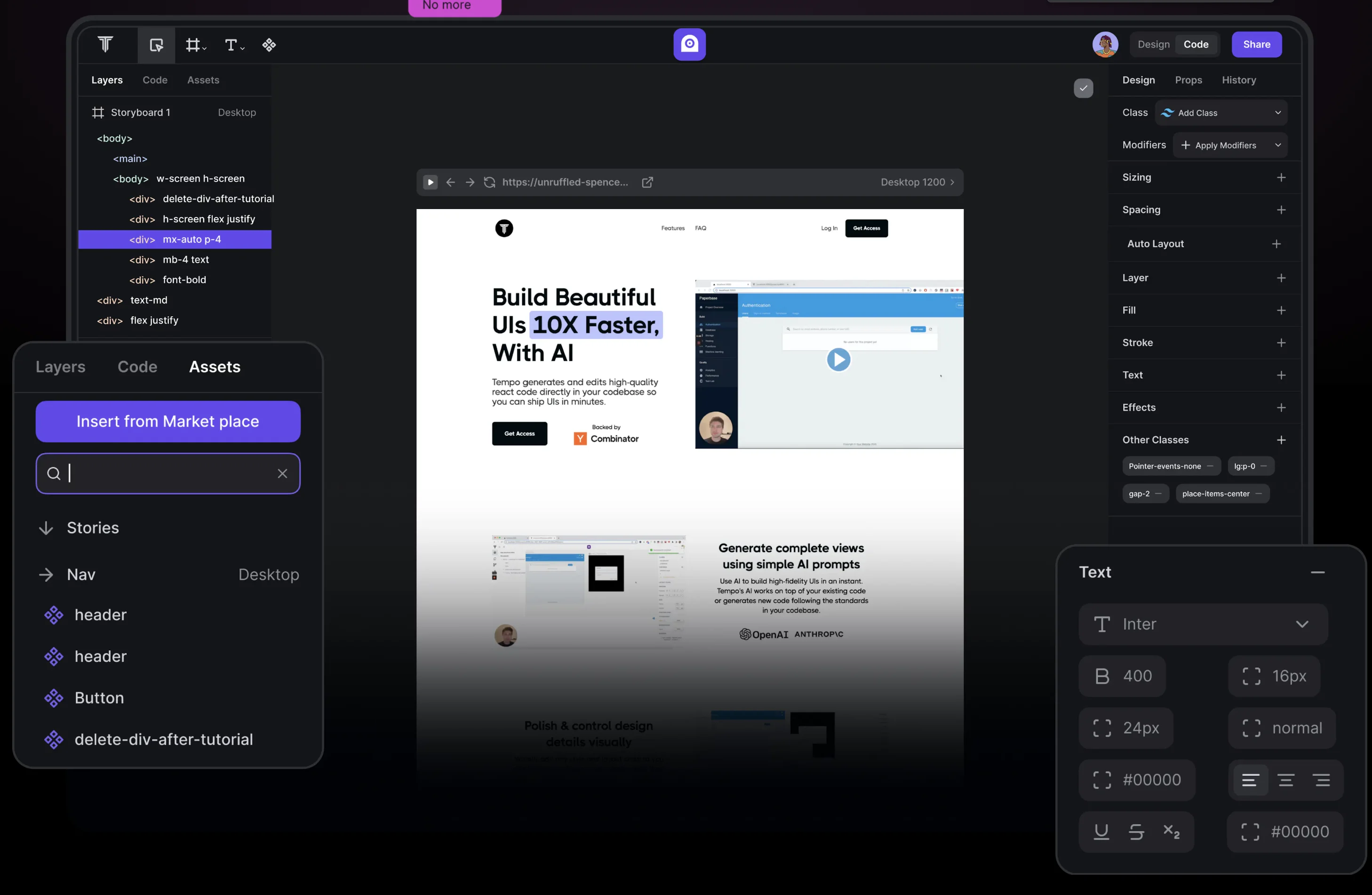Open the Inter font family dropdown
The height and width of the screenshot is (895, 1372).
1203,624
